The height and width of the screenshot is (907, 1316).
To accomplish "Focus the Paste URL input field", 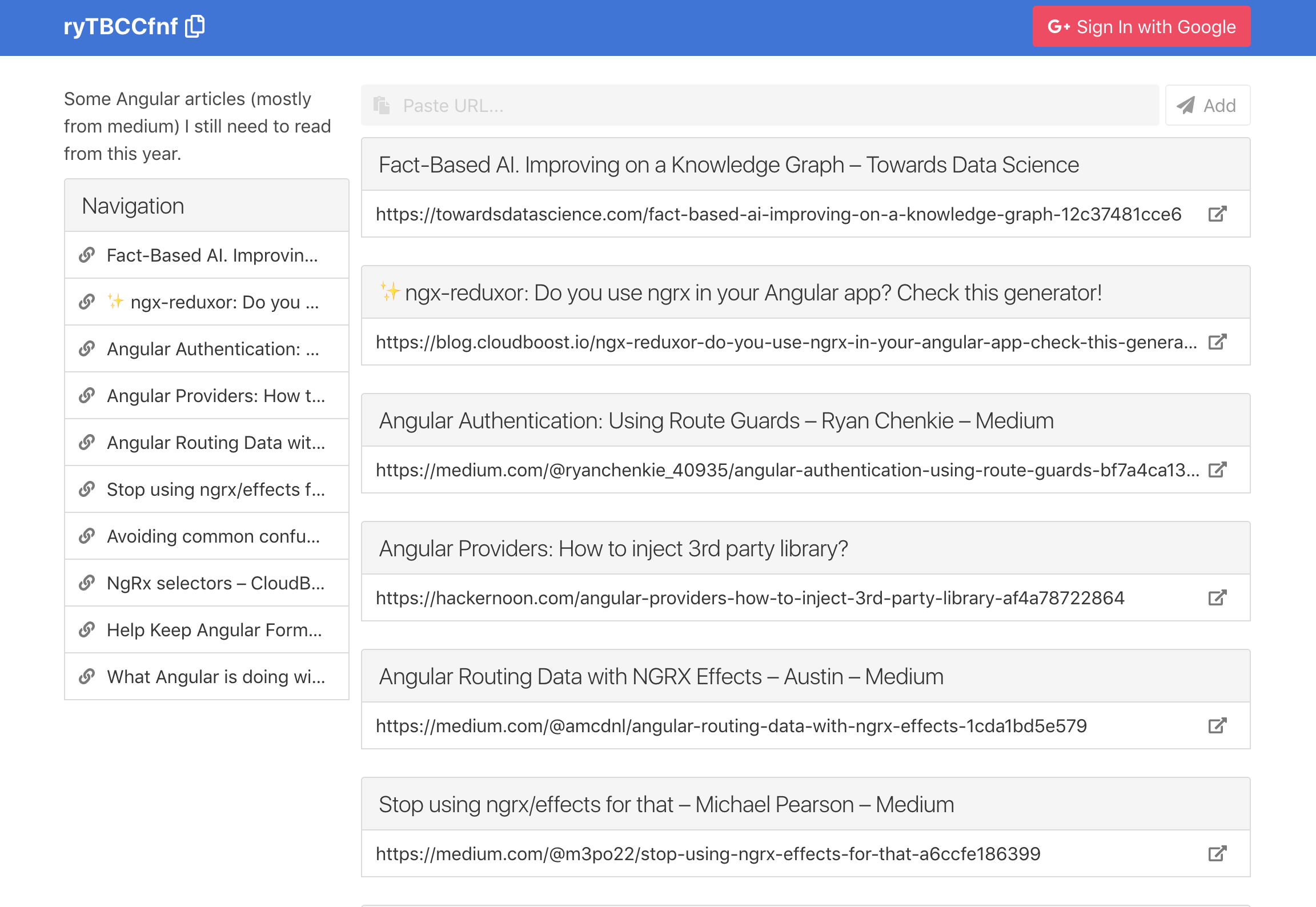I will [x=760, y=105].
